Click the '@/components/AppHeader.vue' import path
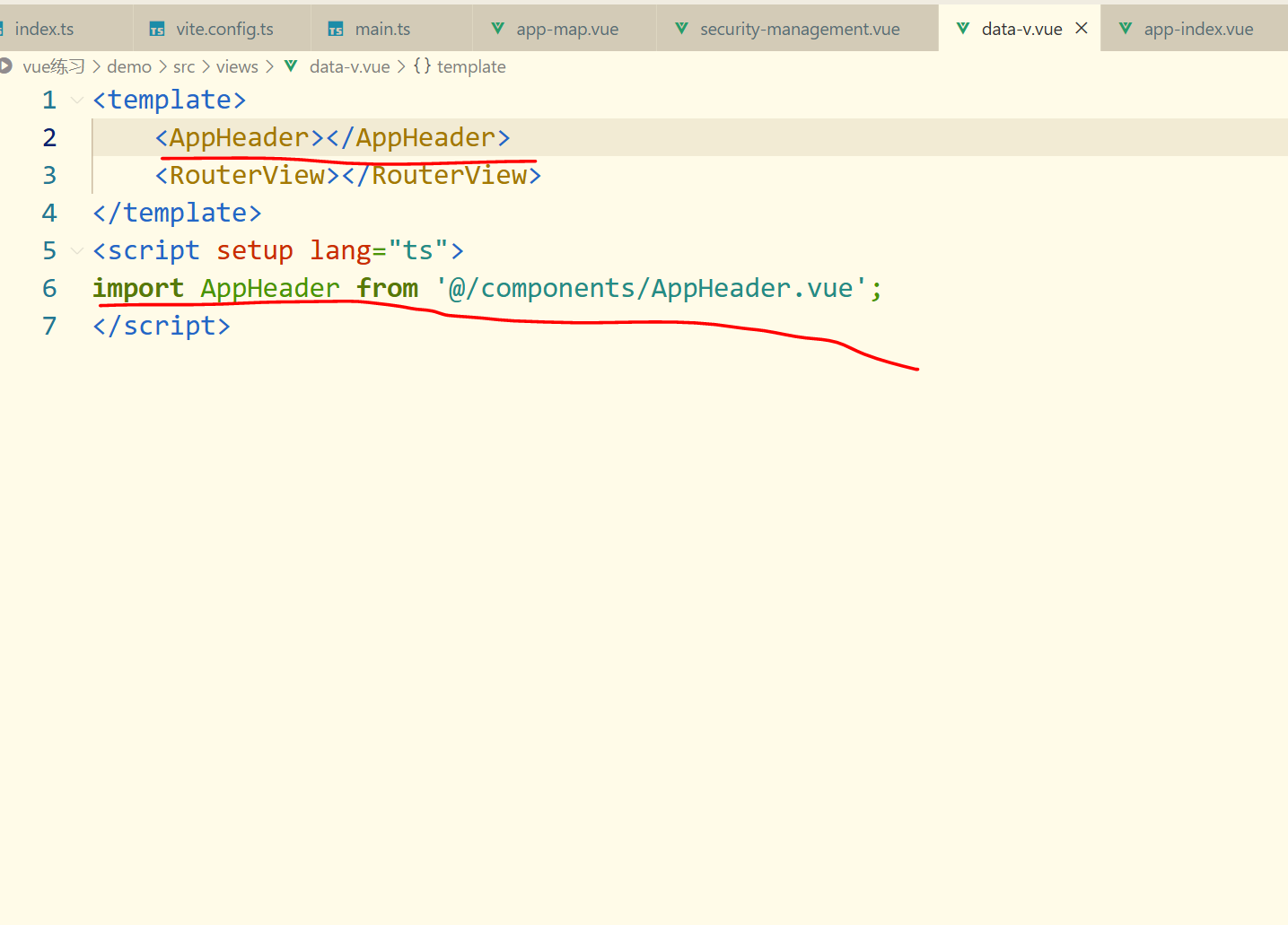This screenshot has width=1288, height=925. [x=652, y=288]
